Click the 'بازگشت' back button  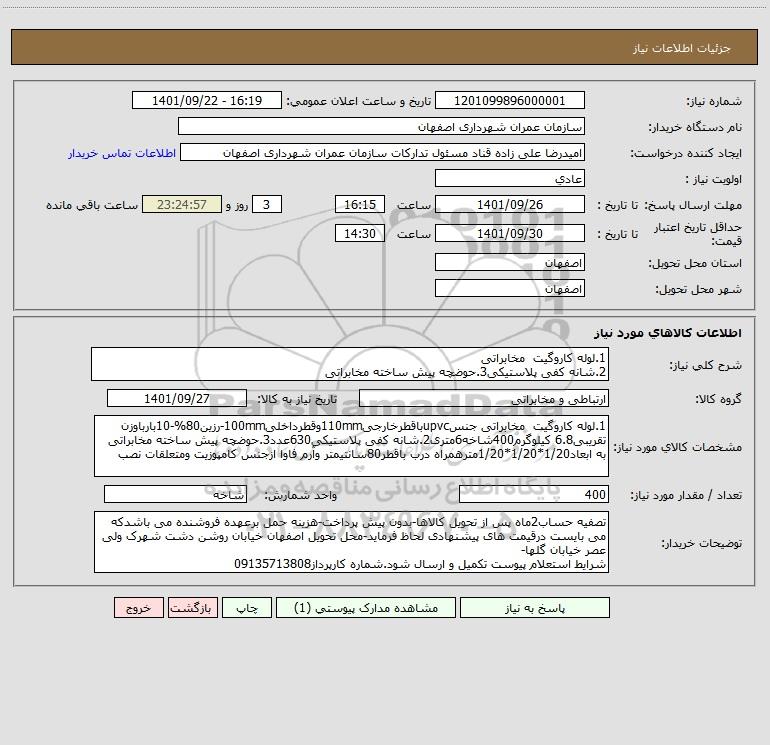(x=192, y=607)
